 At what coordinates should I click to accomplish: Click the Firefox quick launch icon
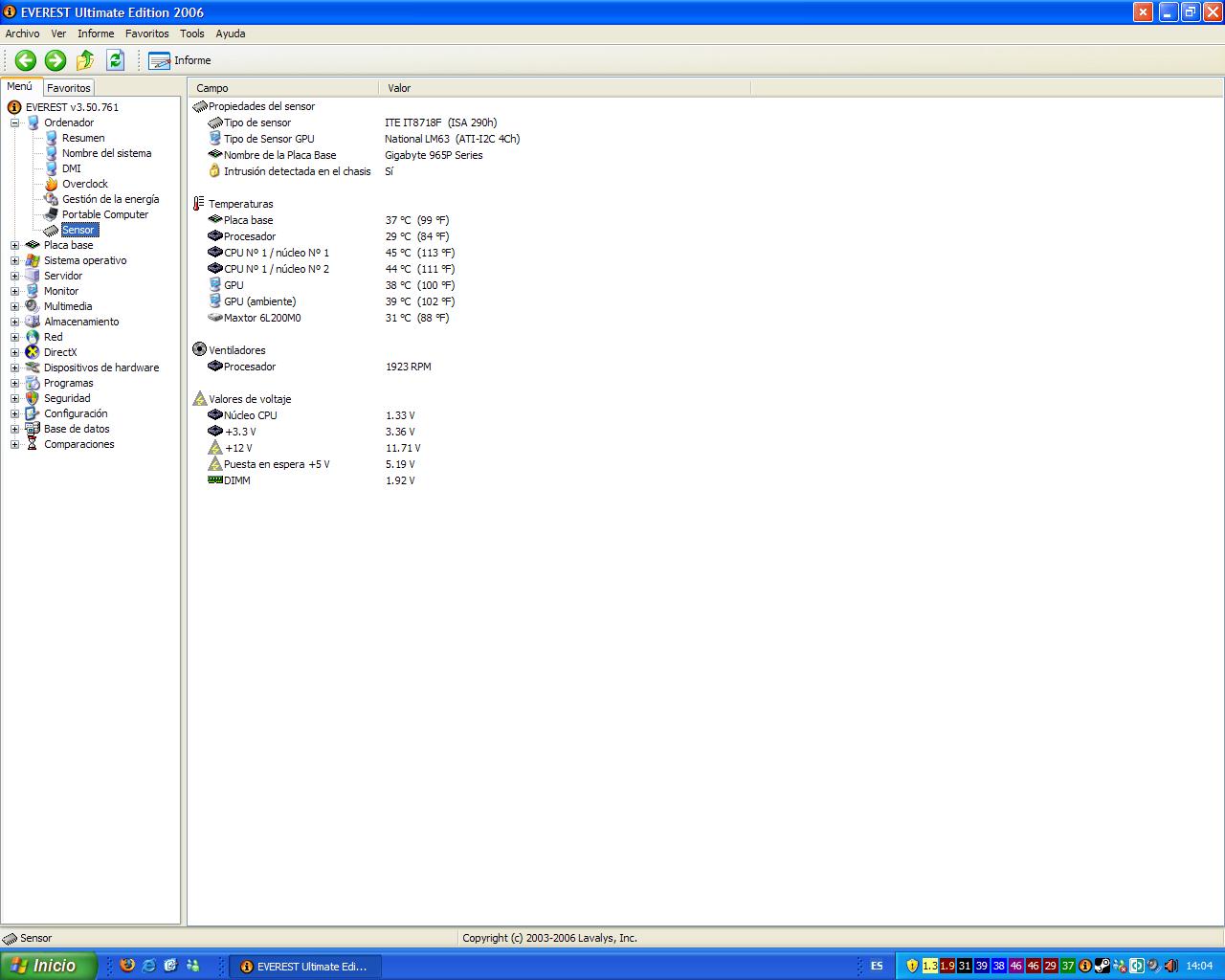point(127,966)
